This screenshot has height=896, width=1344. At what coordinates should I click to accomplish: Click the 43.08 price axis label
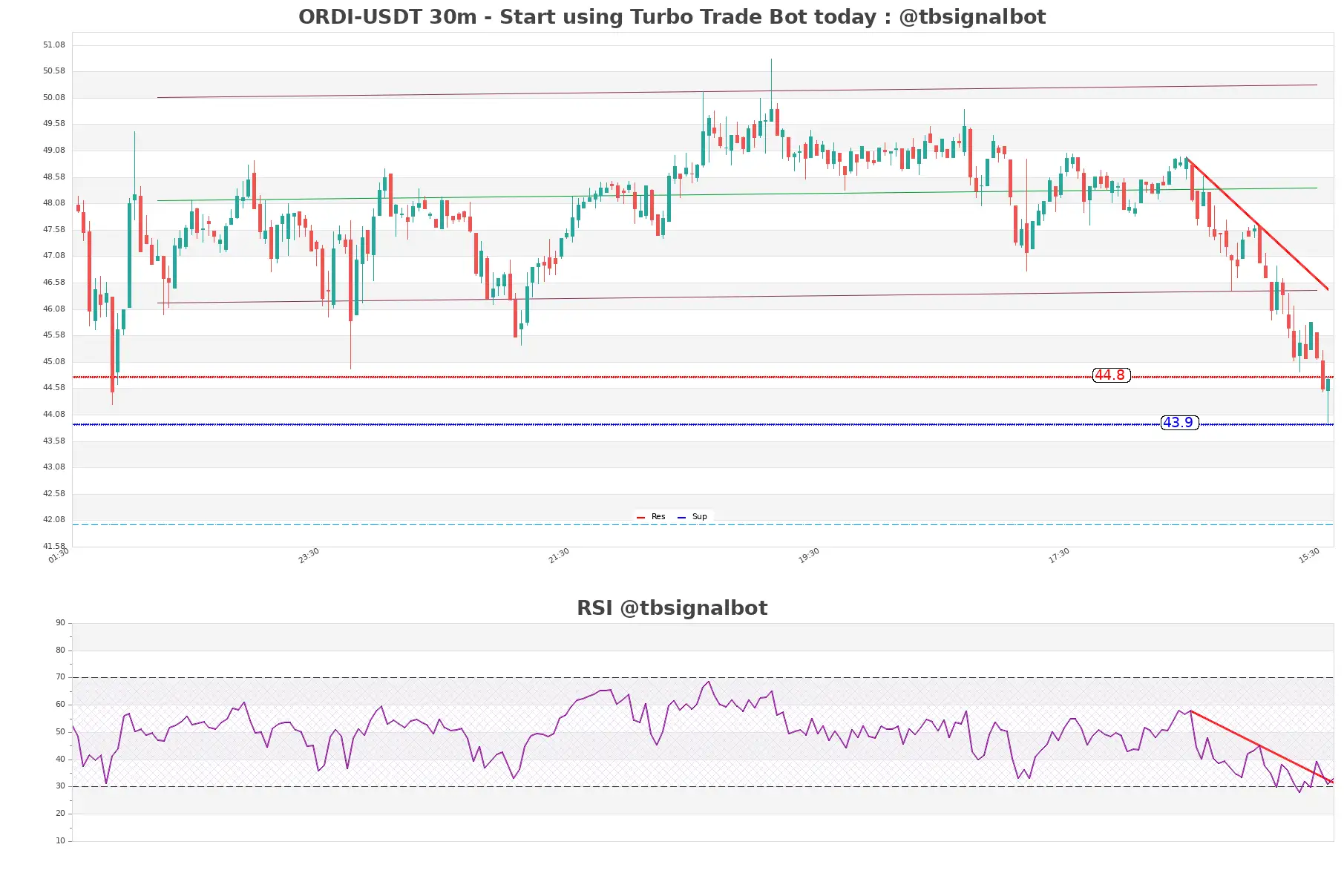[x=54, y=467]
